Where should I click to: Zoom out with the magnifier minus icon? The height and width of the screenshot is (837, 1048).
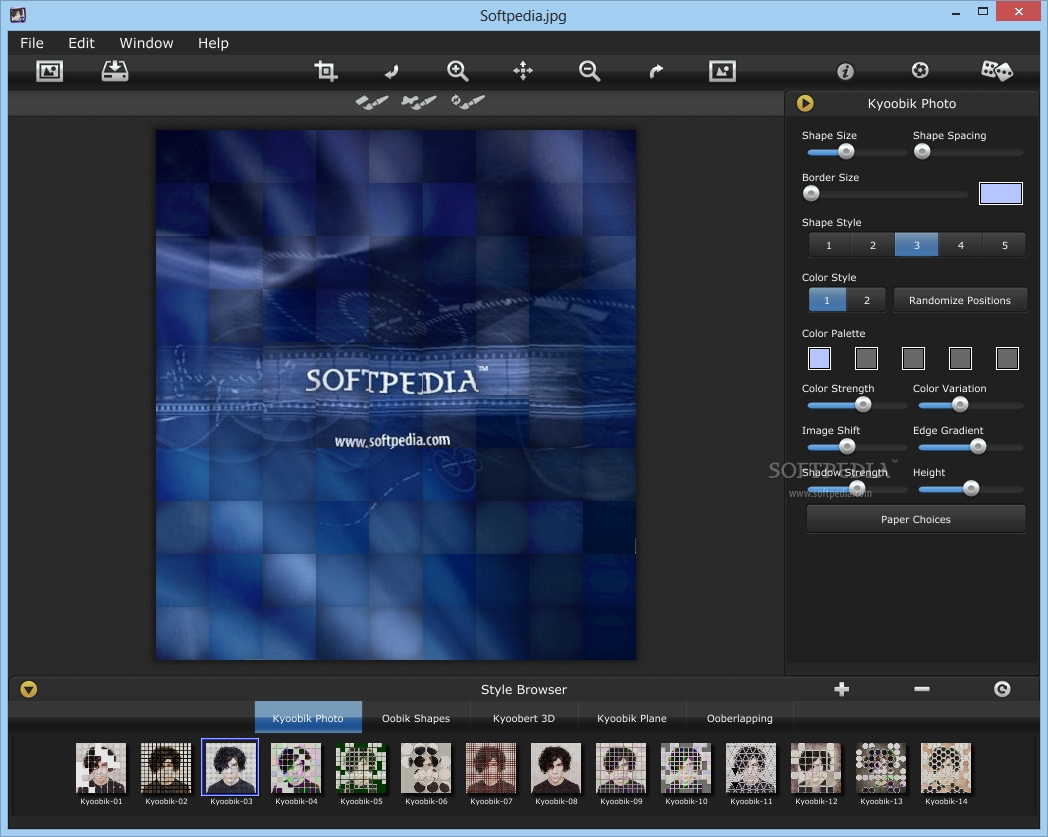pos(590,71)
